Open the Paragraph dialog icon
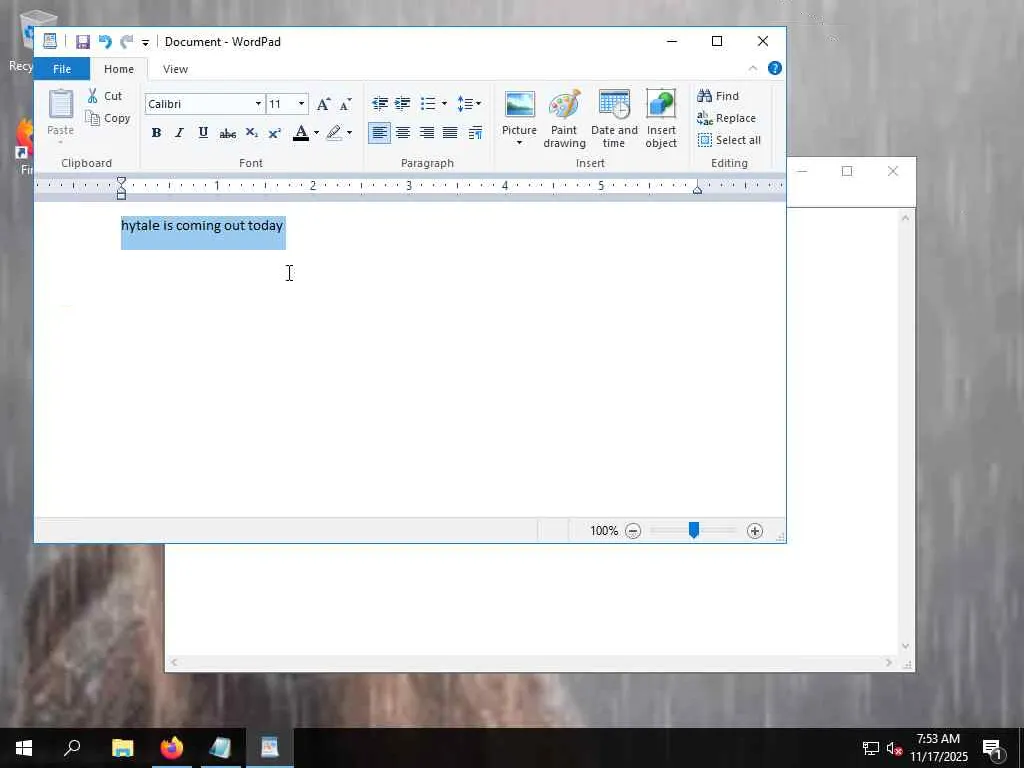Screen dimensions: 1024x768 475,133
